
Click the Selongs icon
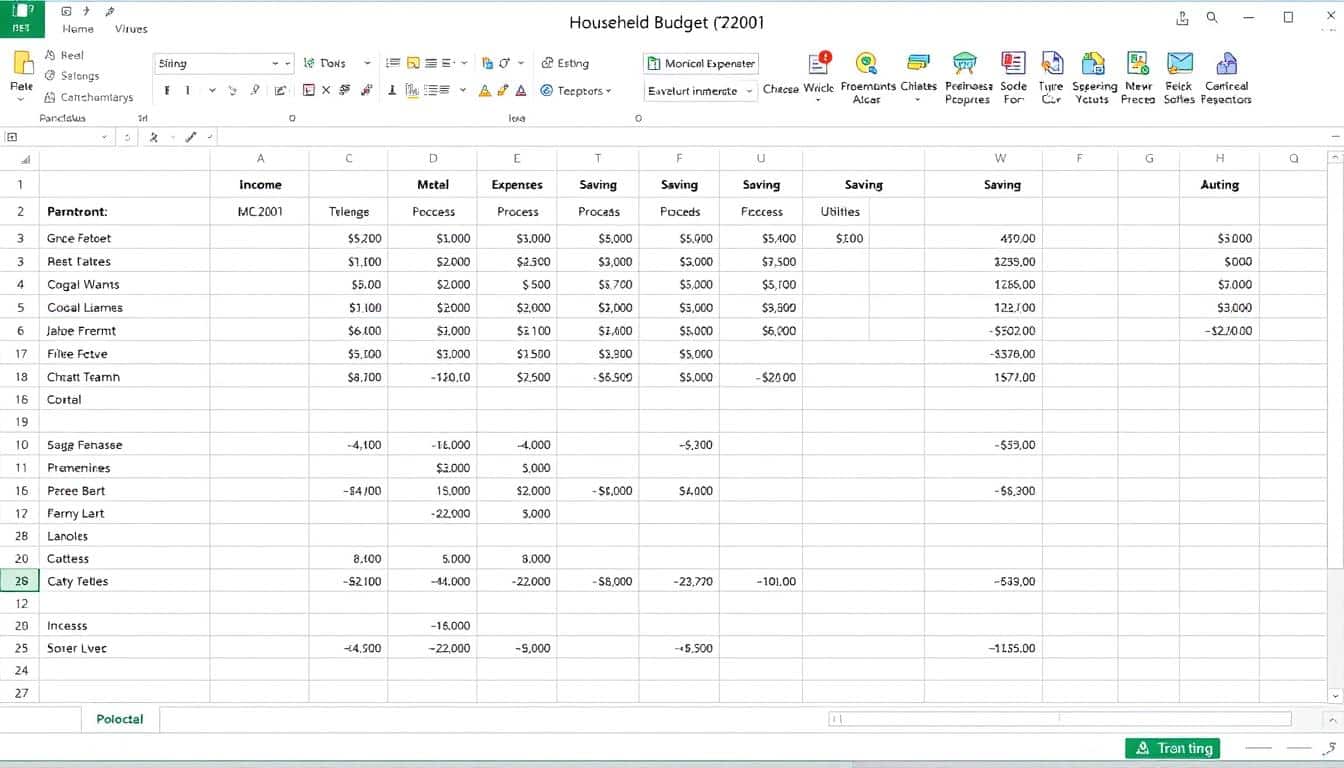point(50,75)
